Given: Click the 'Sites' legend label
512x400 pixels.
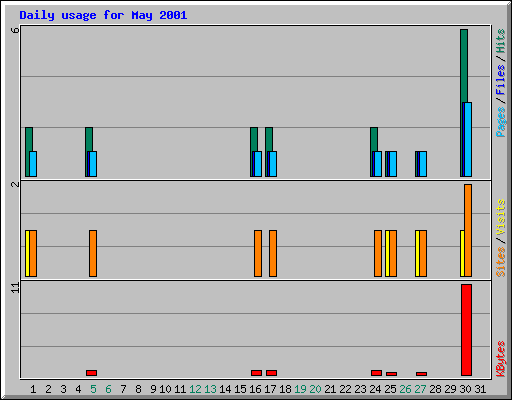Looking at the screenshot, I should [500, 262].
